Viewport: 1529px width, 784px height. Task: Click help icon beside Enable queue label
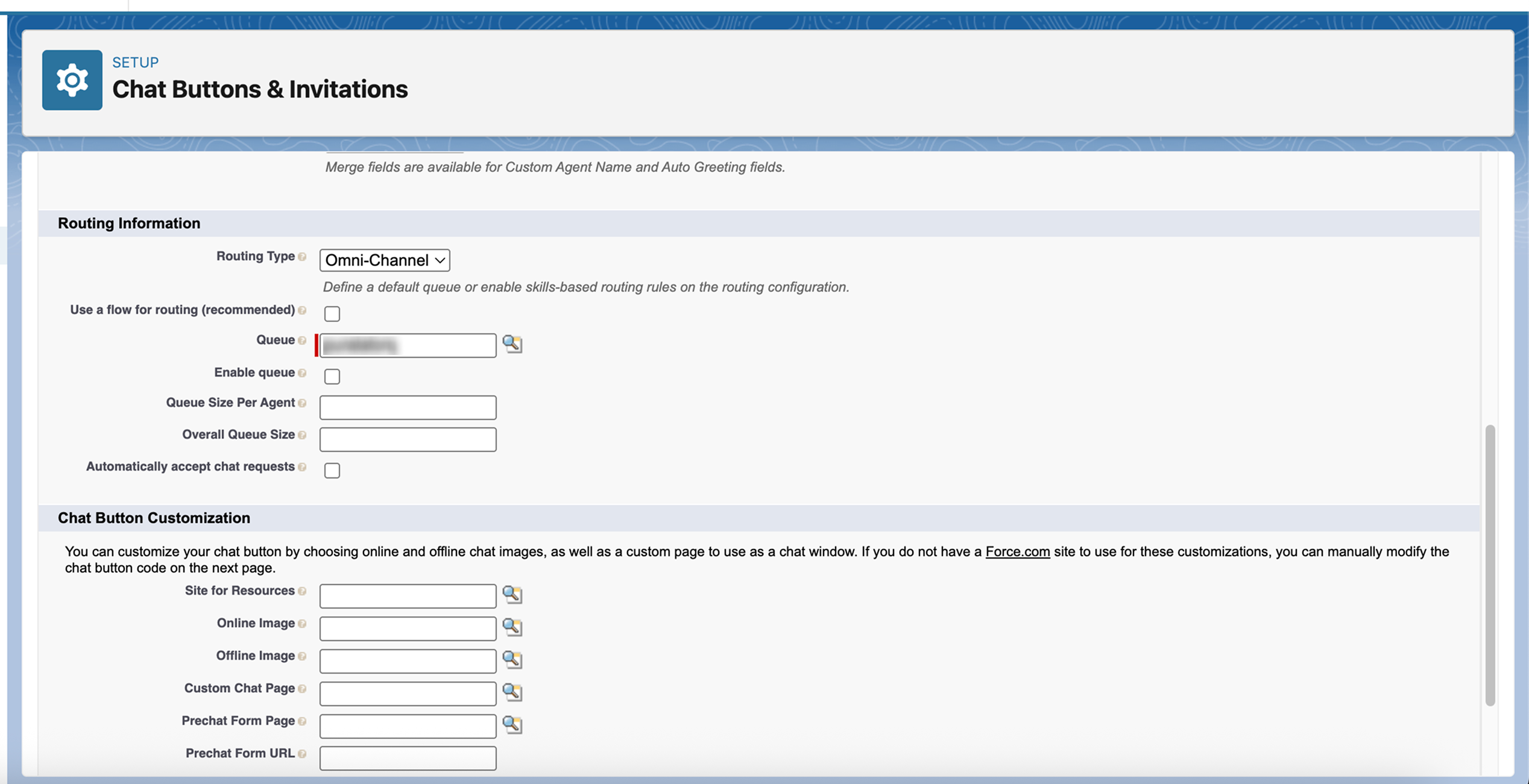pyautogui.click(x=302, y=374)
